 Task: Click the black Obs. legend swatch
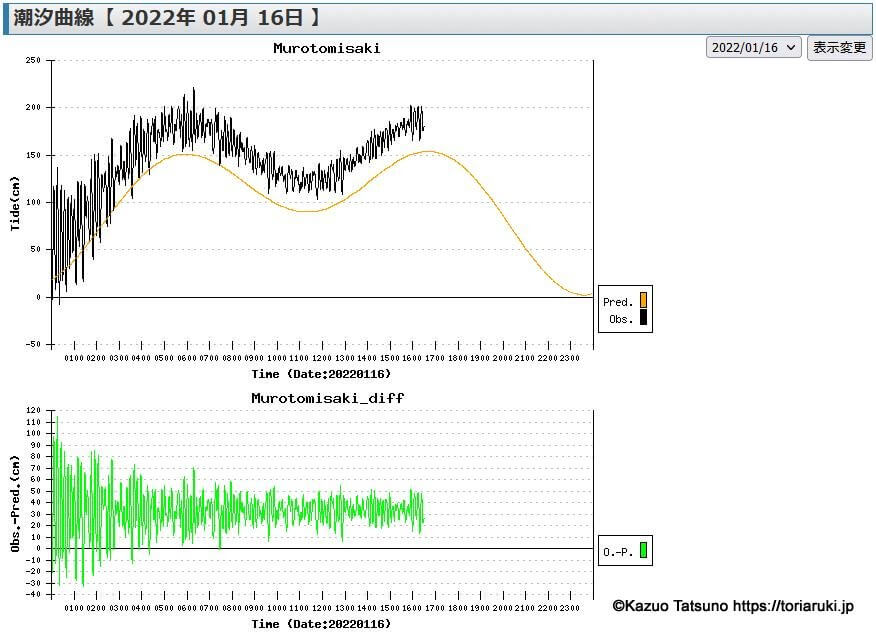point(643,318)
